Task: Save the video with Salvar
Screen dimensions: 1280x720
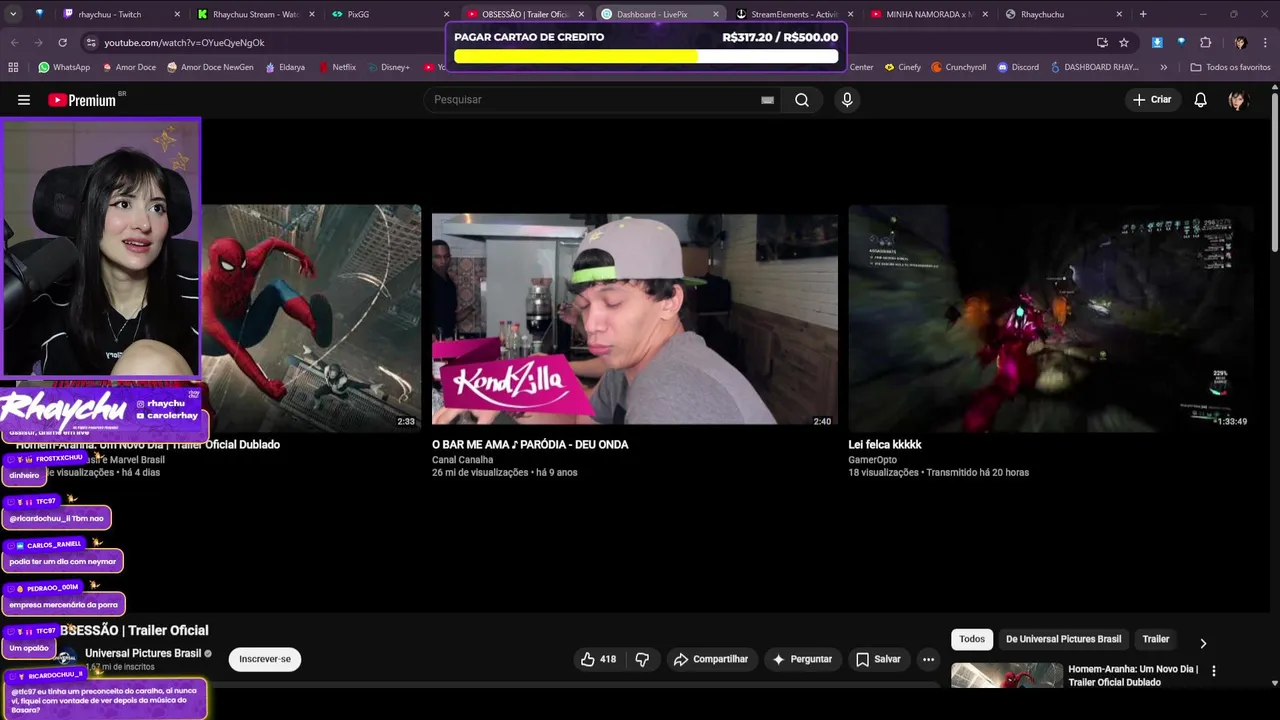Action: click(878, 659)
